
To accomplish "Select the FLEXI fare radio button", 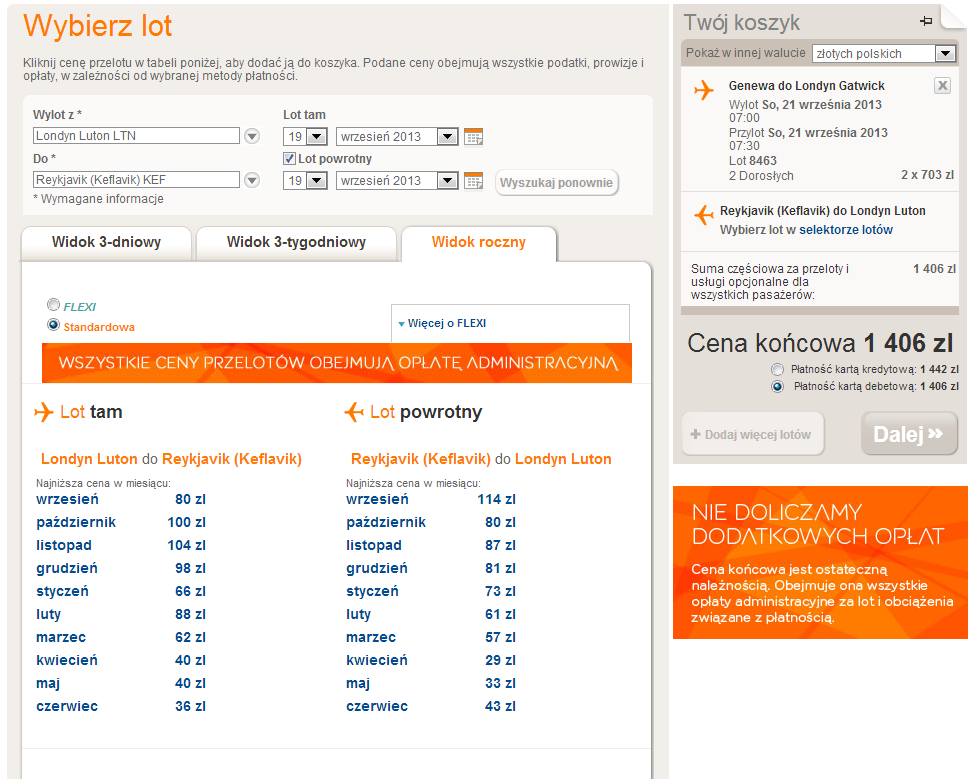I will pyautogui.click(x=54, y=304).
